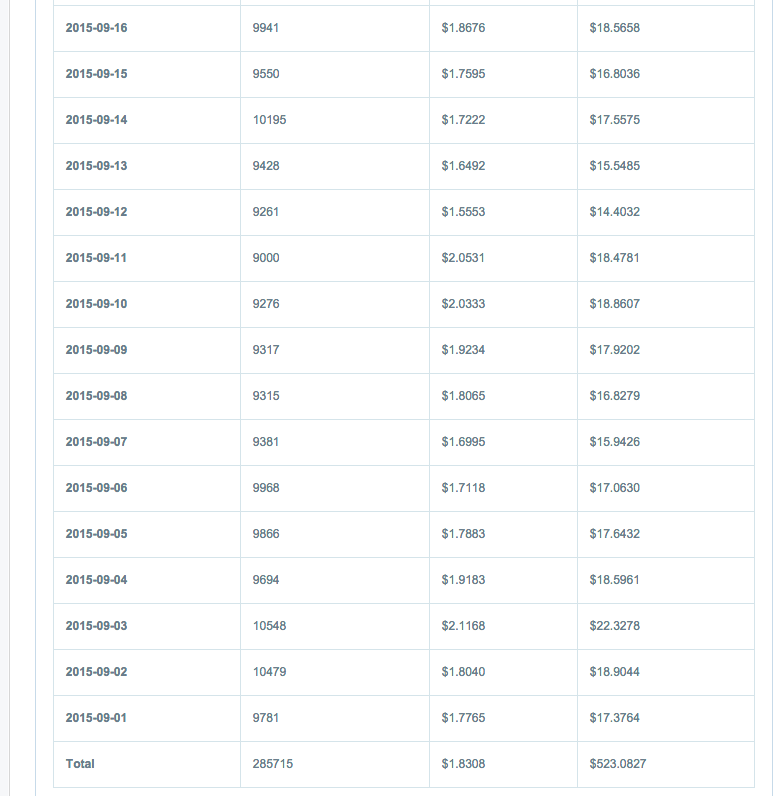Viewport: 782px width, 796px height.
Task: Click the value 10195 in the table
Action: pos(269,120)
